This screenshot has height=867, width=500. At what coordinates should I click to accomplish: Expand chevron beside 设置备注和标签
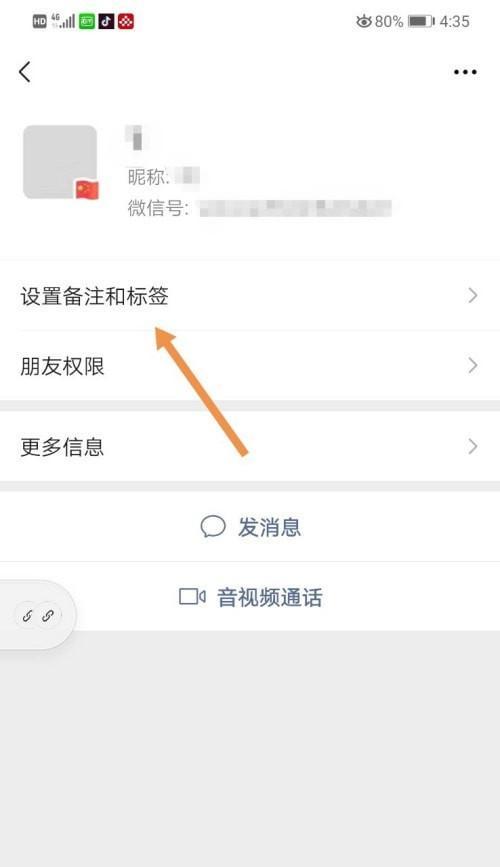pyautogui.click(x=473, y=296)
